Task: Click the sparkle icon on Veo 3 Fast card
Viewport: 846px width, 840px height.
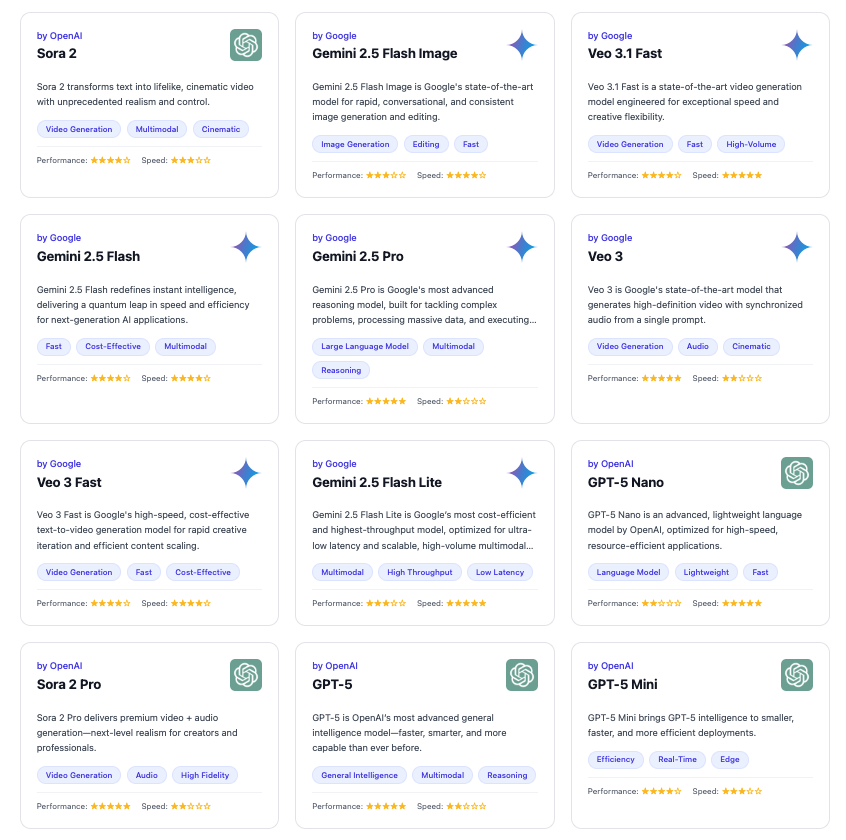Action: [x=245, y=473]
